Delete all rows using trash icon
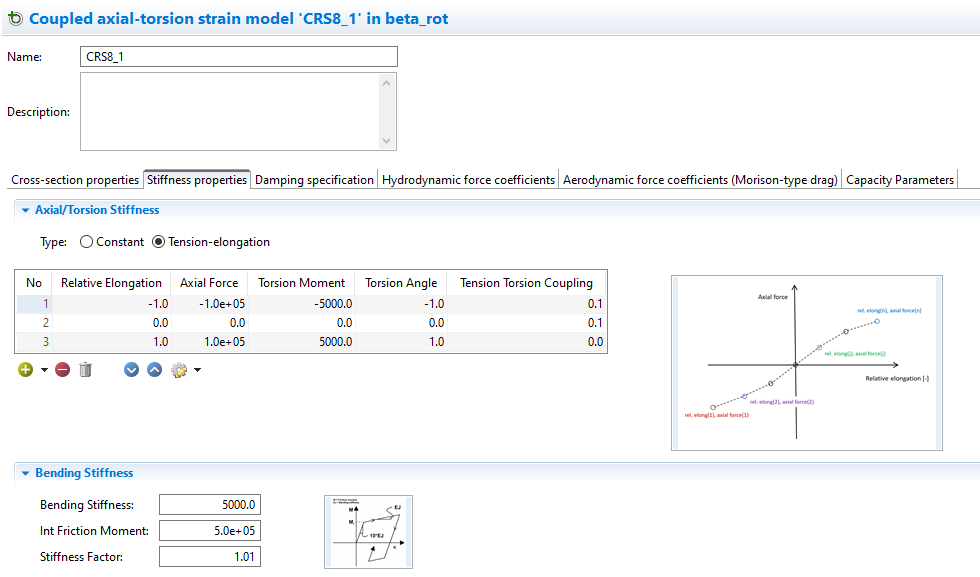 (85, 369)
